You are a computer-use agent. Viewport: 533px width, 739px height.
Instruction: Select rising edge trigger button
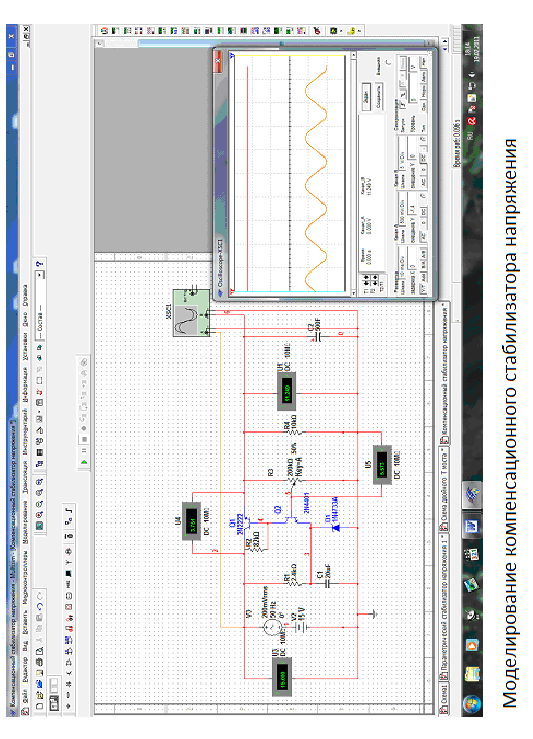pos(403,103)
